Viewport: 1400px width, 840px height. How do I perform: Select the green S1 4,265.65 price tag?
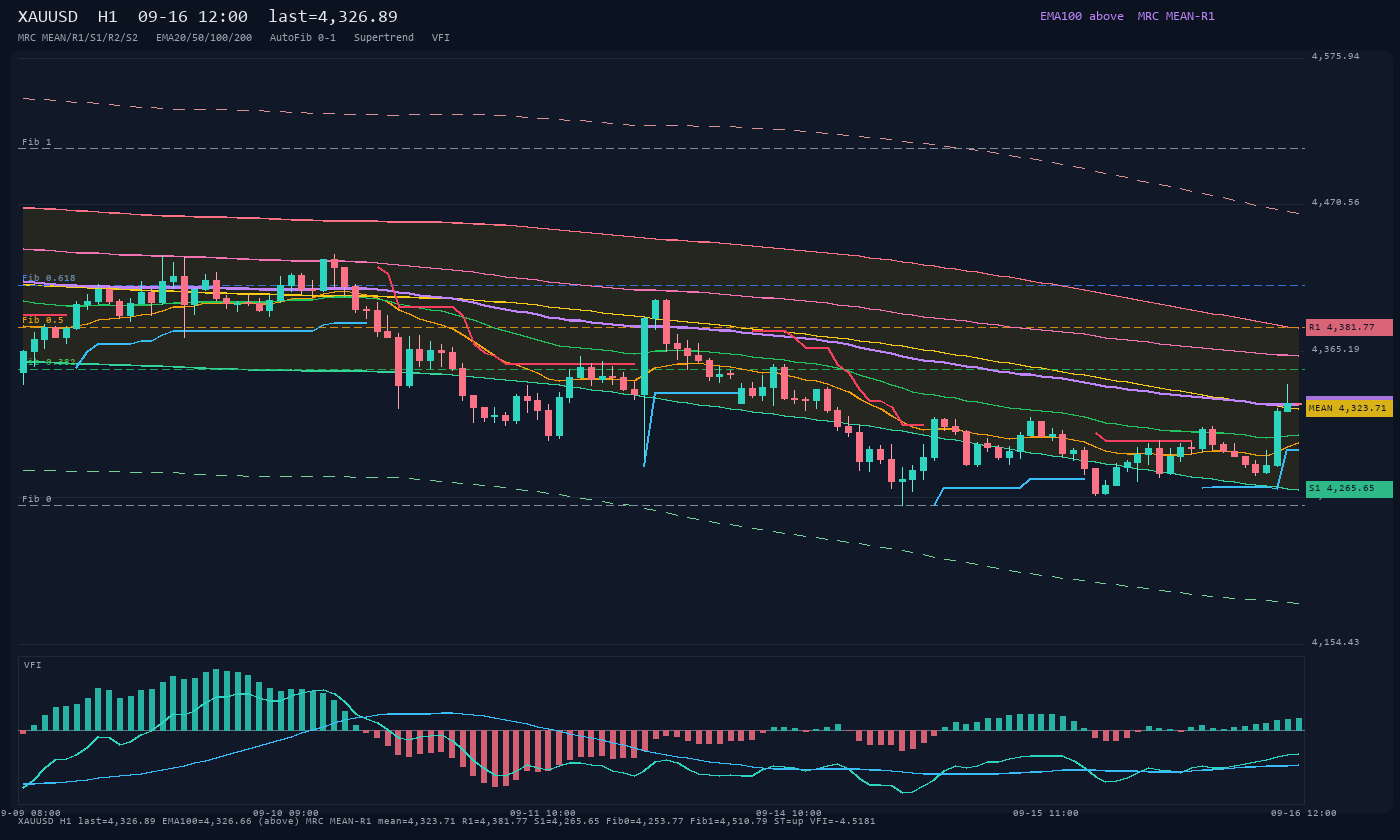(x=1349, y=489)
